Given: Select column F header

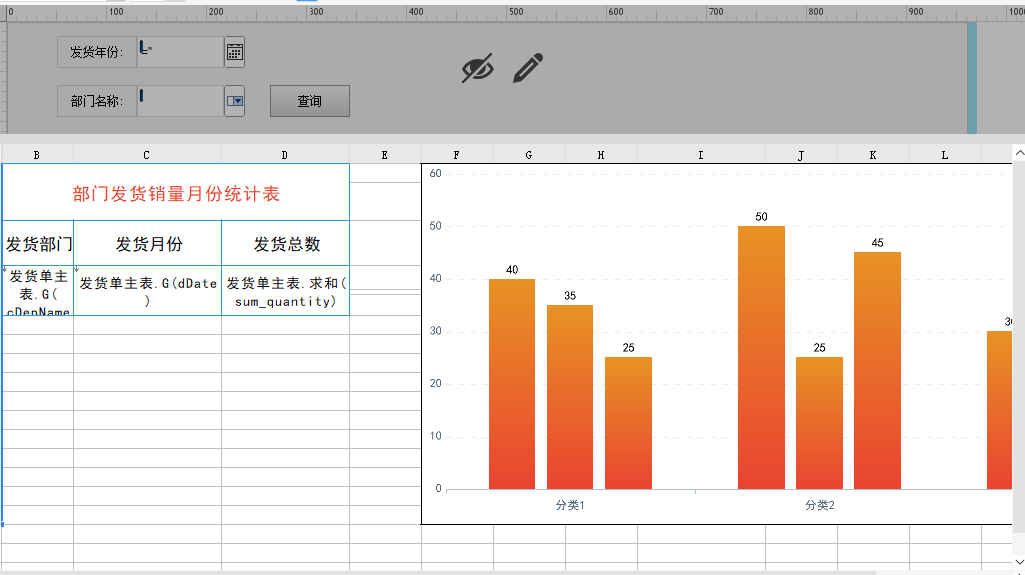Looking at the screenshot, I should point(456,155).
